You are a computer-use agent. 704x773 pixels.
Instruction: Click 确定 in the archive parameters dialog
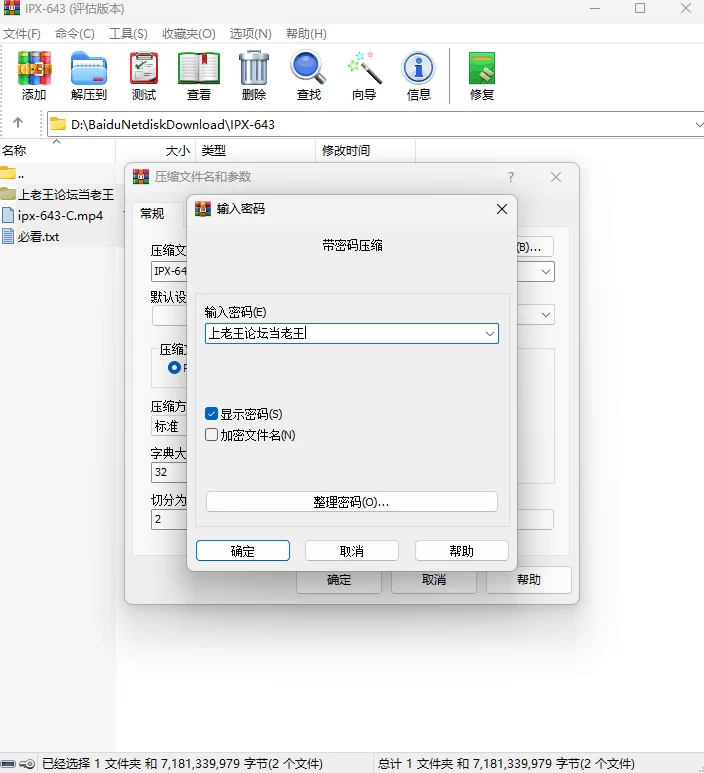tap(339, 580)
